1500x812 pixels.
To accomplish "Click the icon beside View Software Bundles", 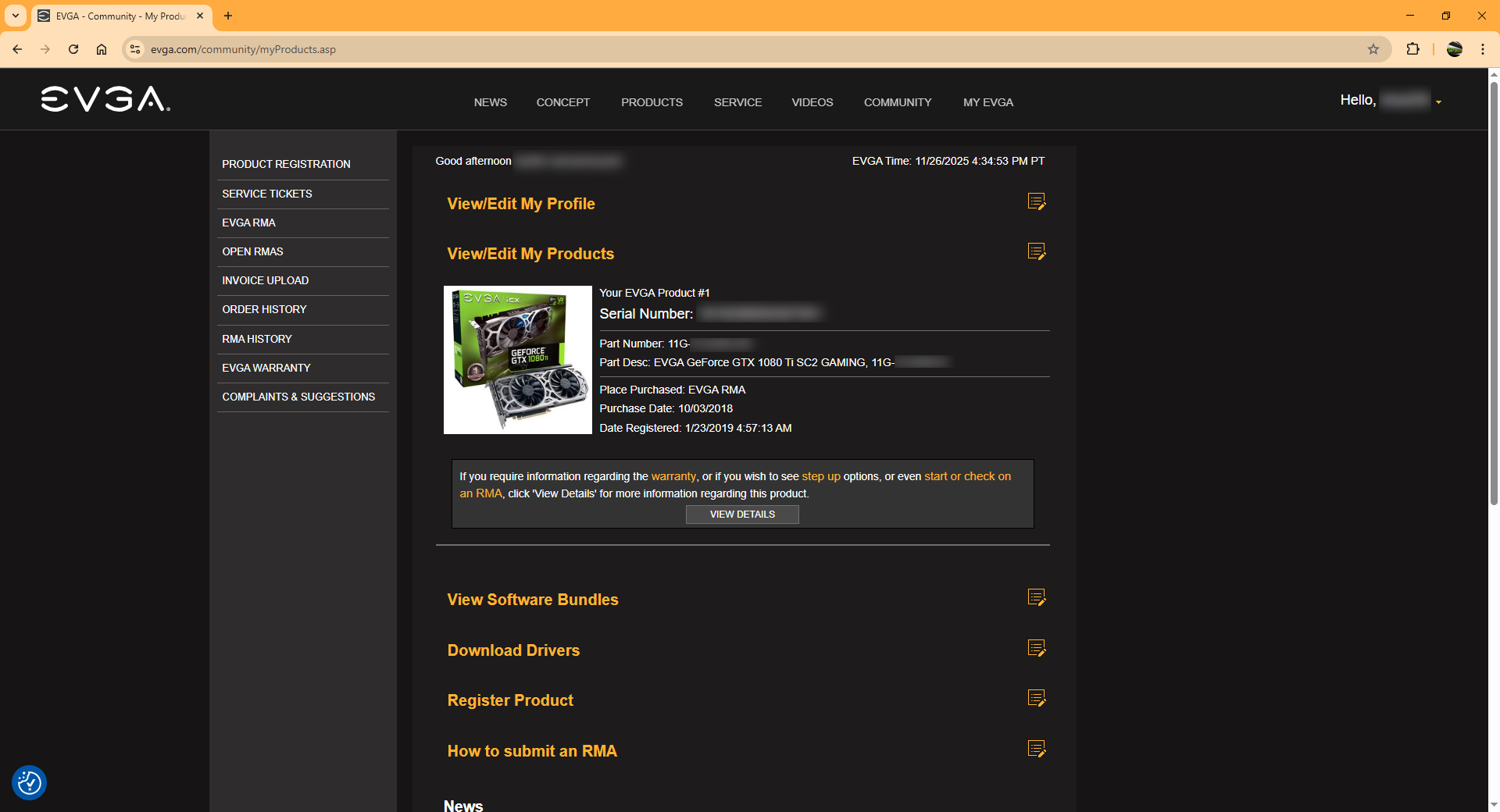I will pyautogui.click(x=1037, y=597).
